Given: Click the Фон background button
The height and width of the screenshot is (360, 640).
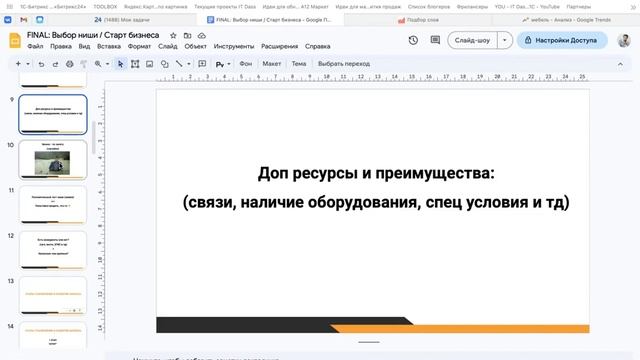Looking at the screenshot, I should tap(245, 64).
